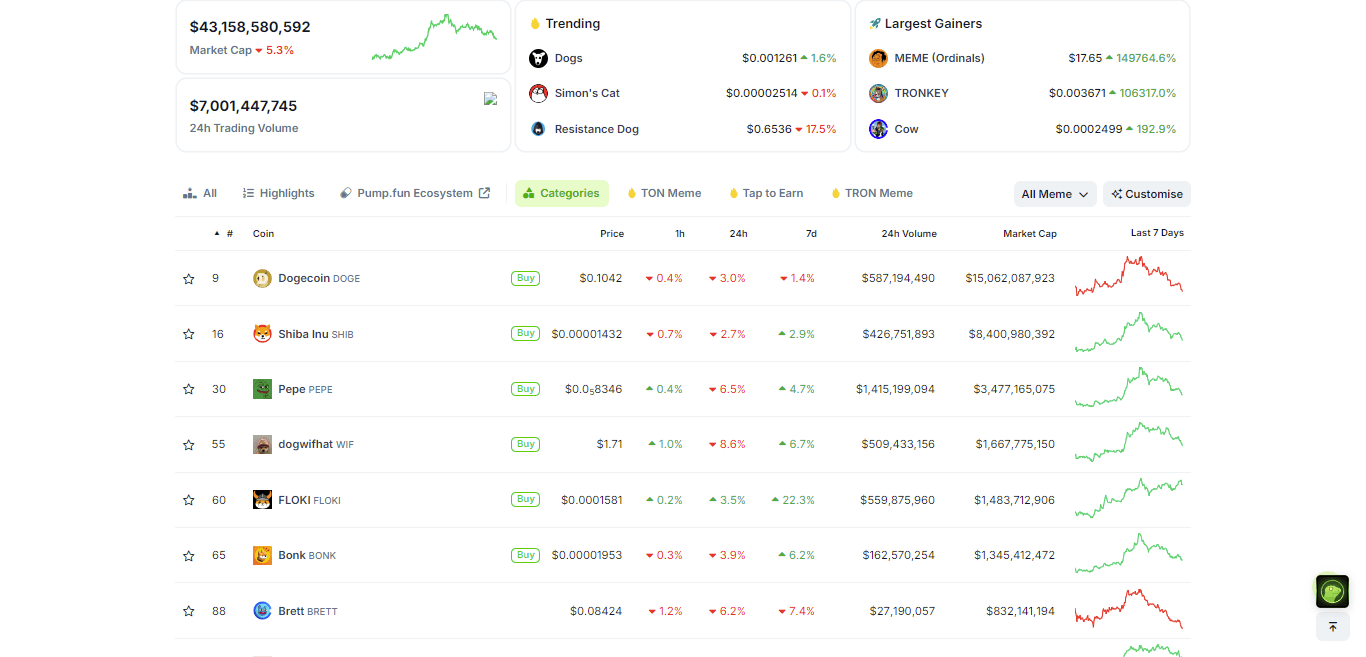Open the Shiba Inu coin link

316,334
